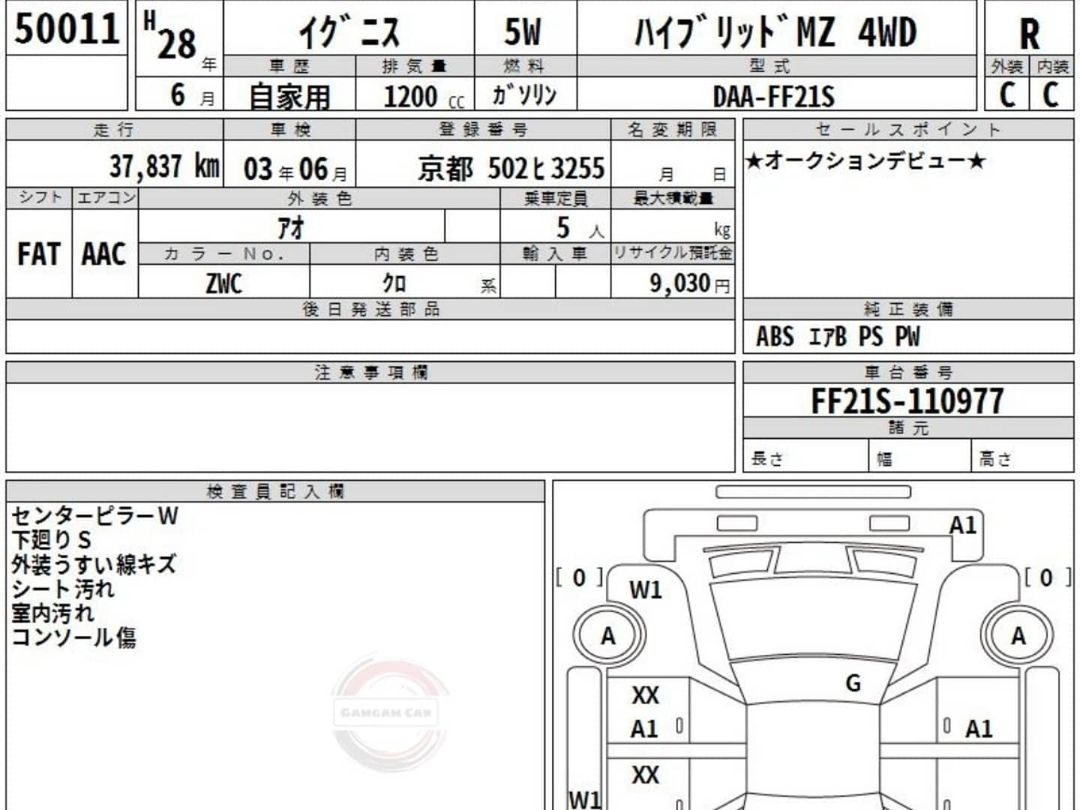Click the note シート汚れ
This screenshot has height=810, width=1080.
pos(63,589)
